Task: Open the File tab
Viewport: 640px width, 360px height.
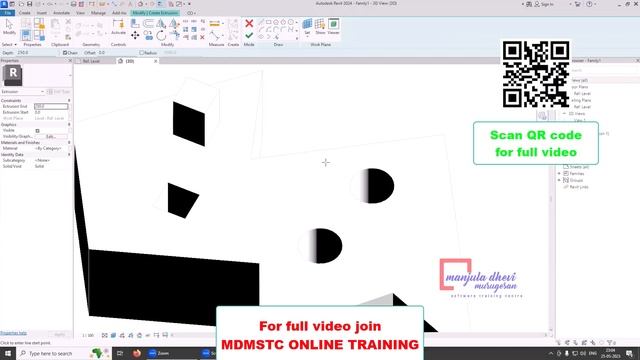Action: click(x=7, y=13)
